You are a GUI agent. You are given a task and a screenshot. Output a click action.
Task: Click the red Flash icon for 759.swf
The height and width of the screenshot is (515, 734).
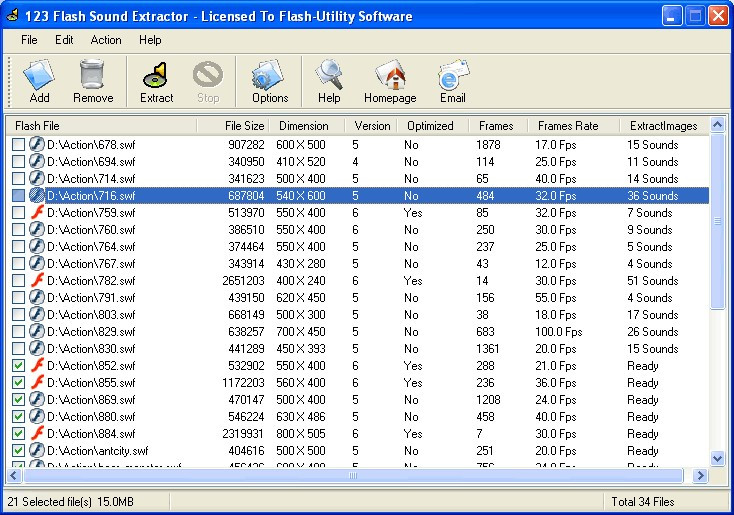37,213
